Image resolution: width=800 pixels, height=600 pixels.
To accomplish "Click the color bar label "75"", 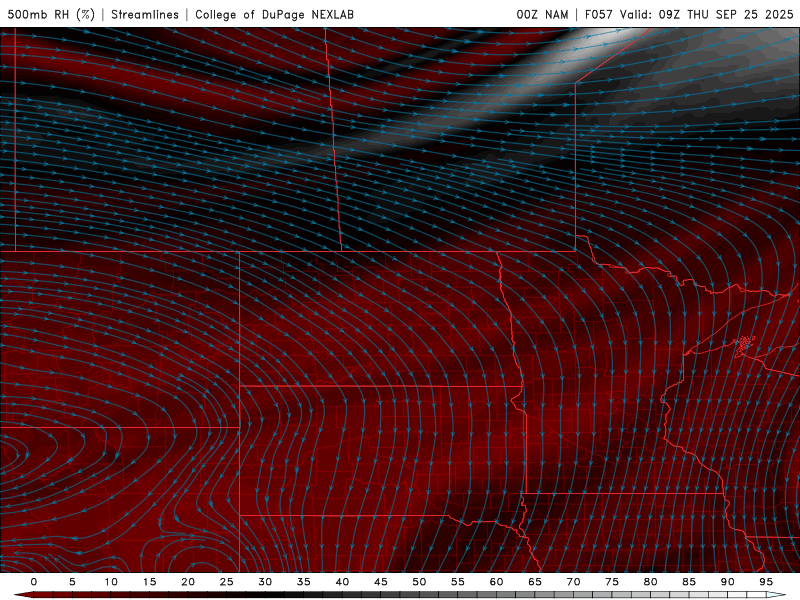I will [x=612, y=582].
